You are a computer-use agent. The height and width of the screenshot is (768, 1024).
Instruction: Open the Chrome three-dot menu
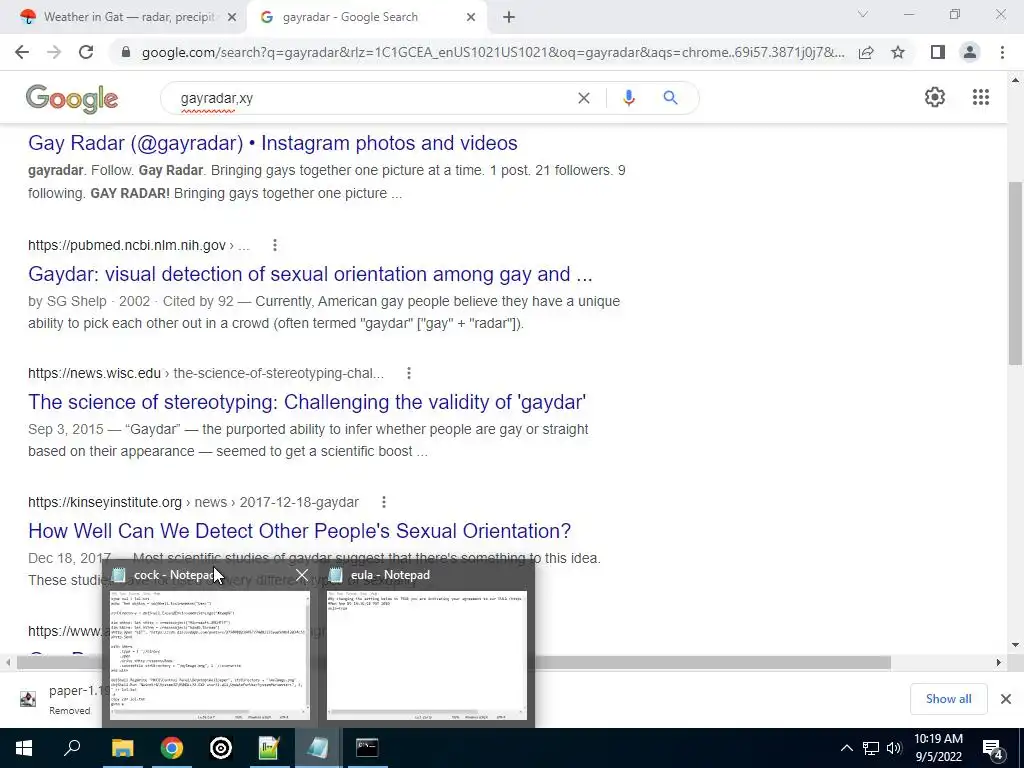[1002, 52]
